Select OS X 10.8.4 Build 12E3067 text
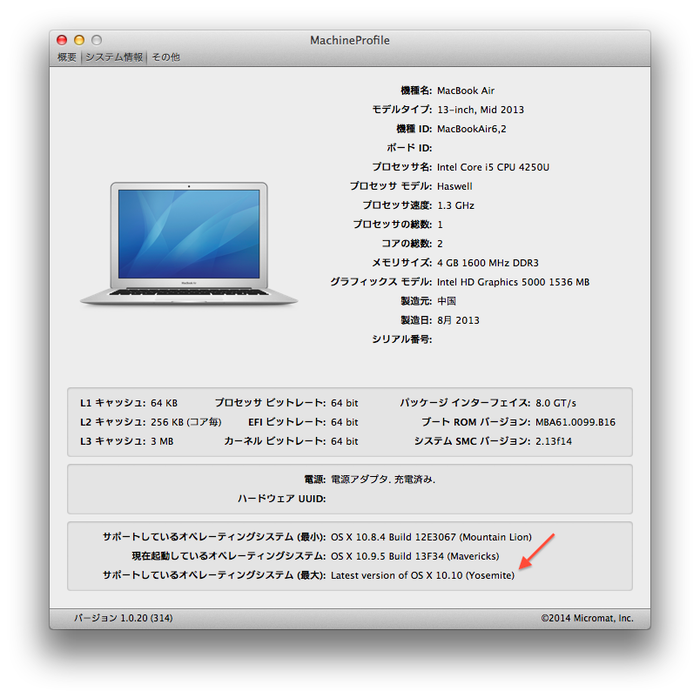 coord(431,537)
